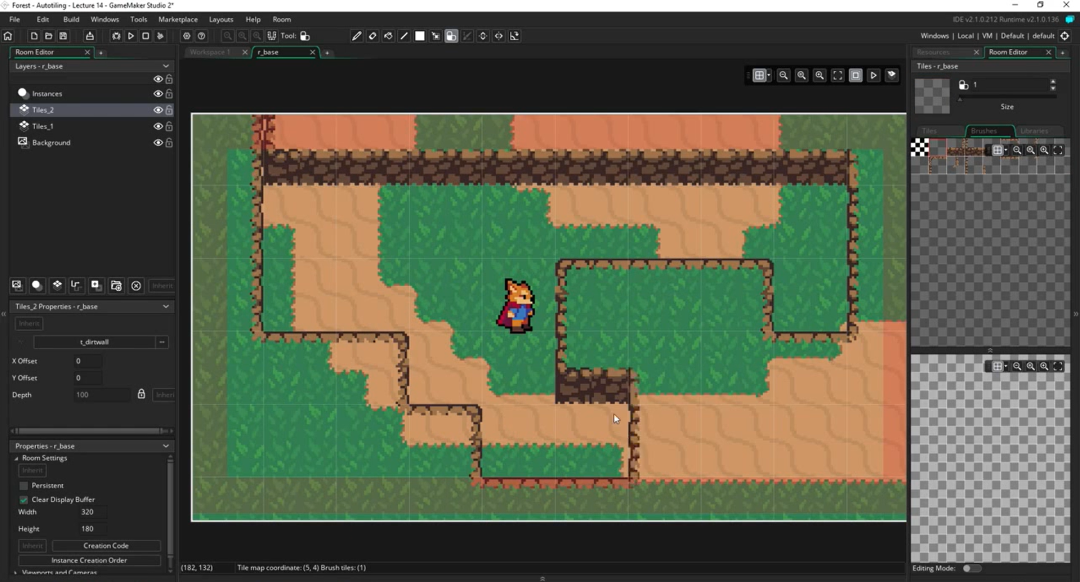Lock the Instances layer
1080x582 pixels.
(169, 94)
